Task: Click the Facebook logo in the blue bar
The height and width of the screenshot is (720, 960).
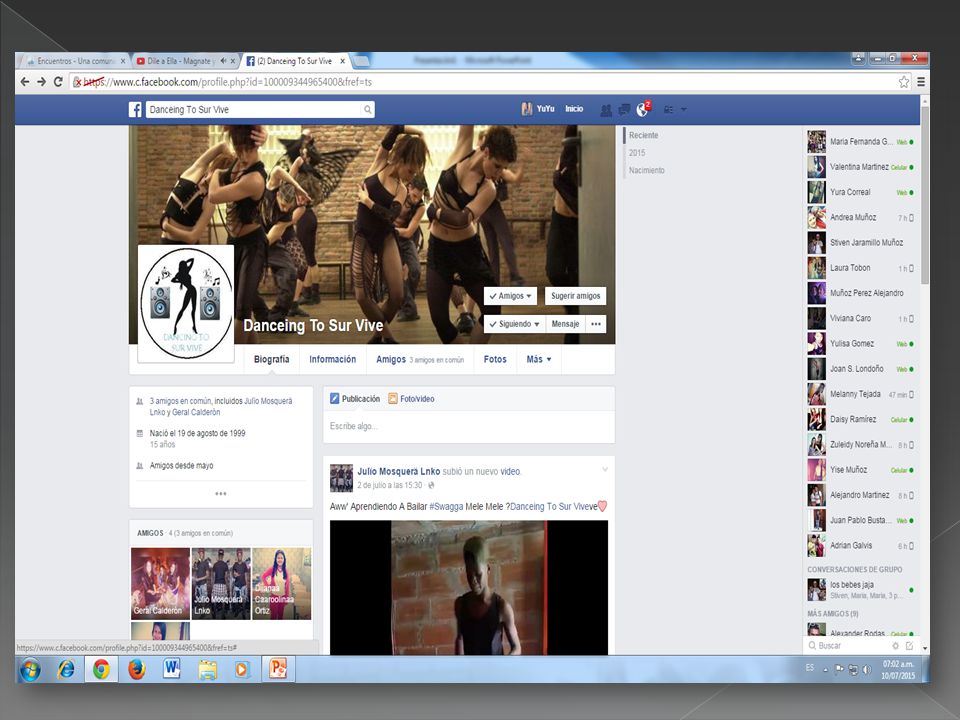Action: tap(135, 110)
